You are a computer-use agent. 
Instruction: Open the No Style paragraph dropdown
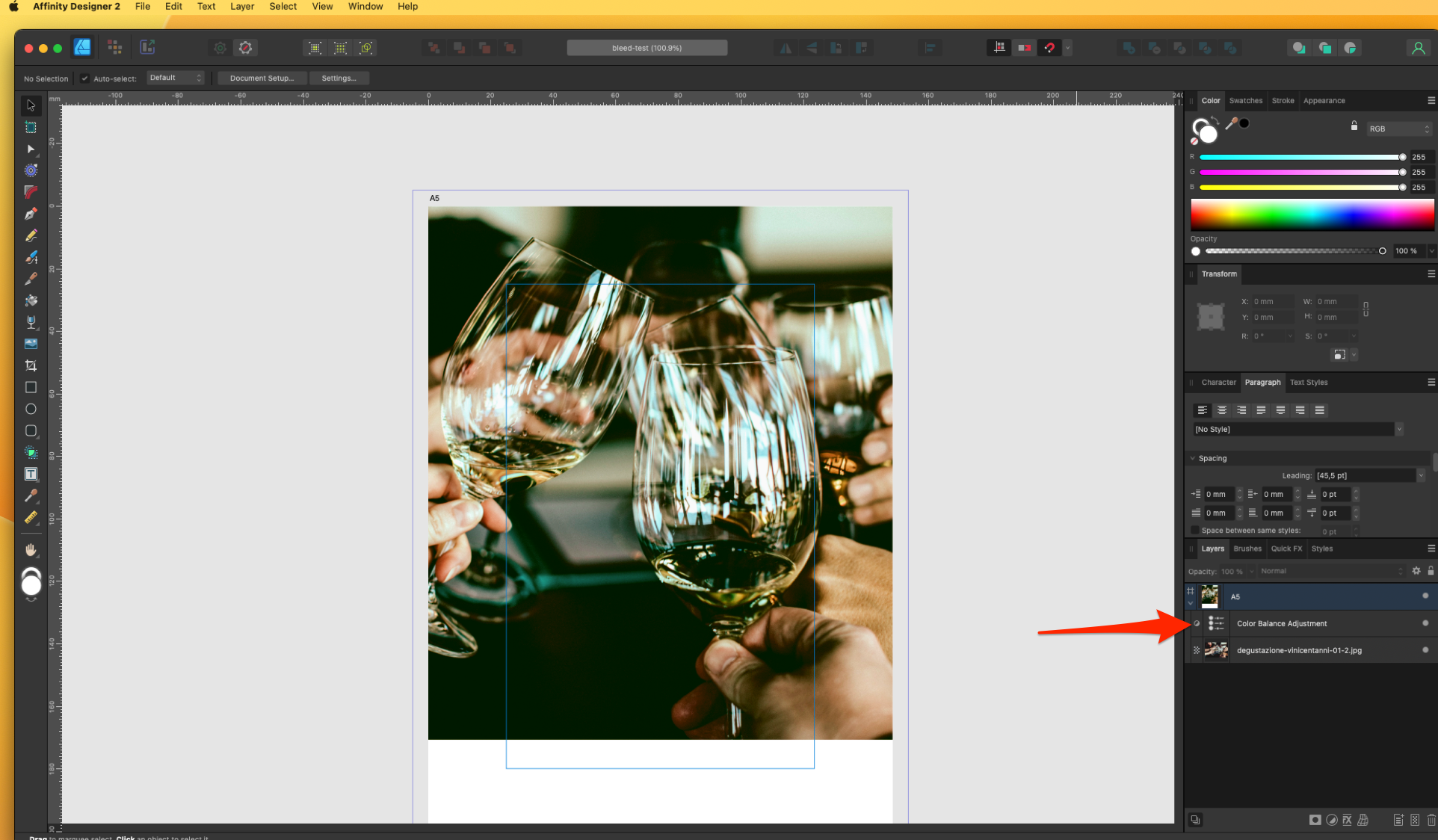[1297, 429]
